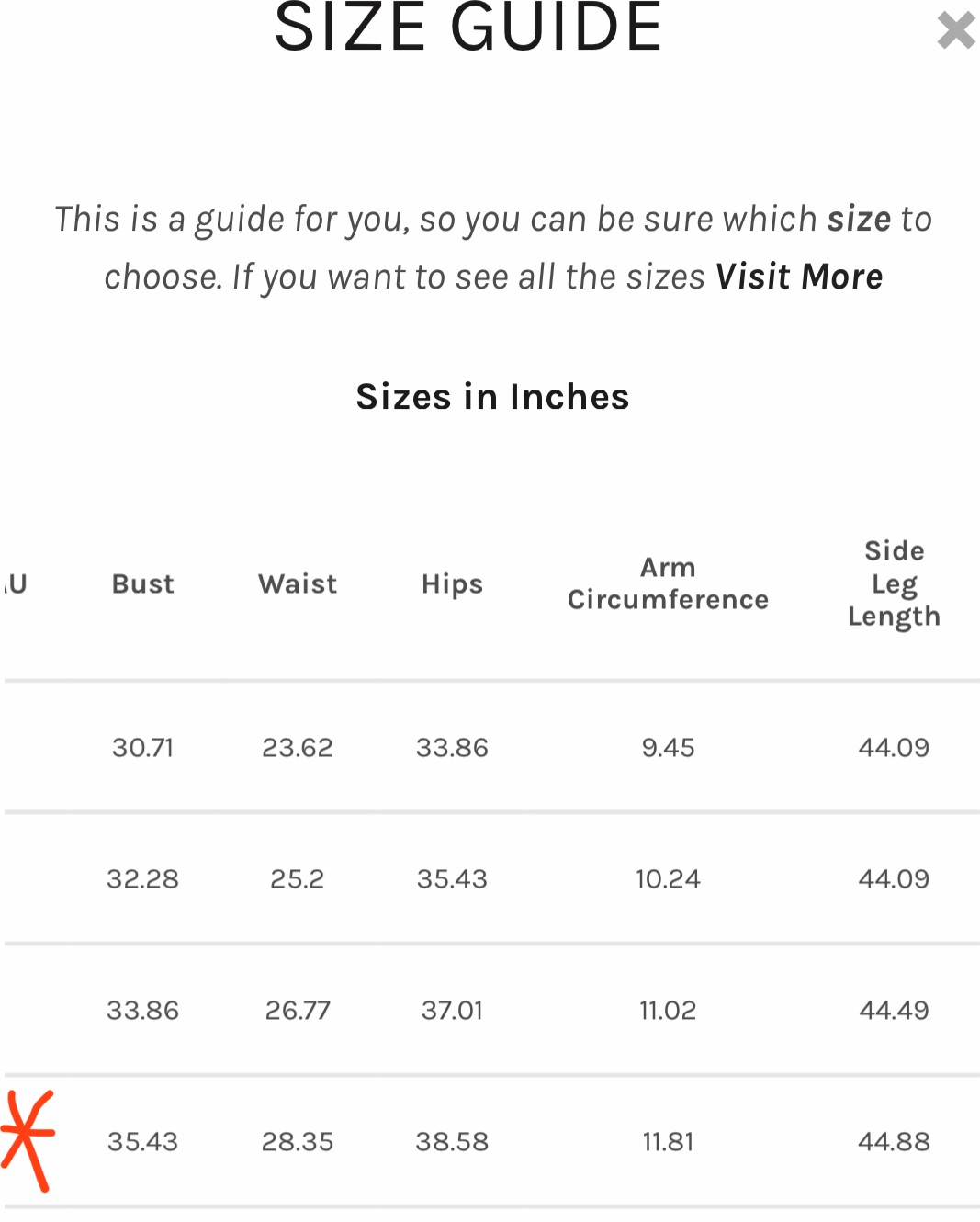Screen dimensions: 980x1222
Task: Click the Sizes in Inches heading
Action: click(492, 397)
